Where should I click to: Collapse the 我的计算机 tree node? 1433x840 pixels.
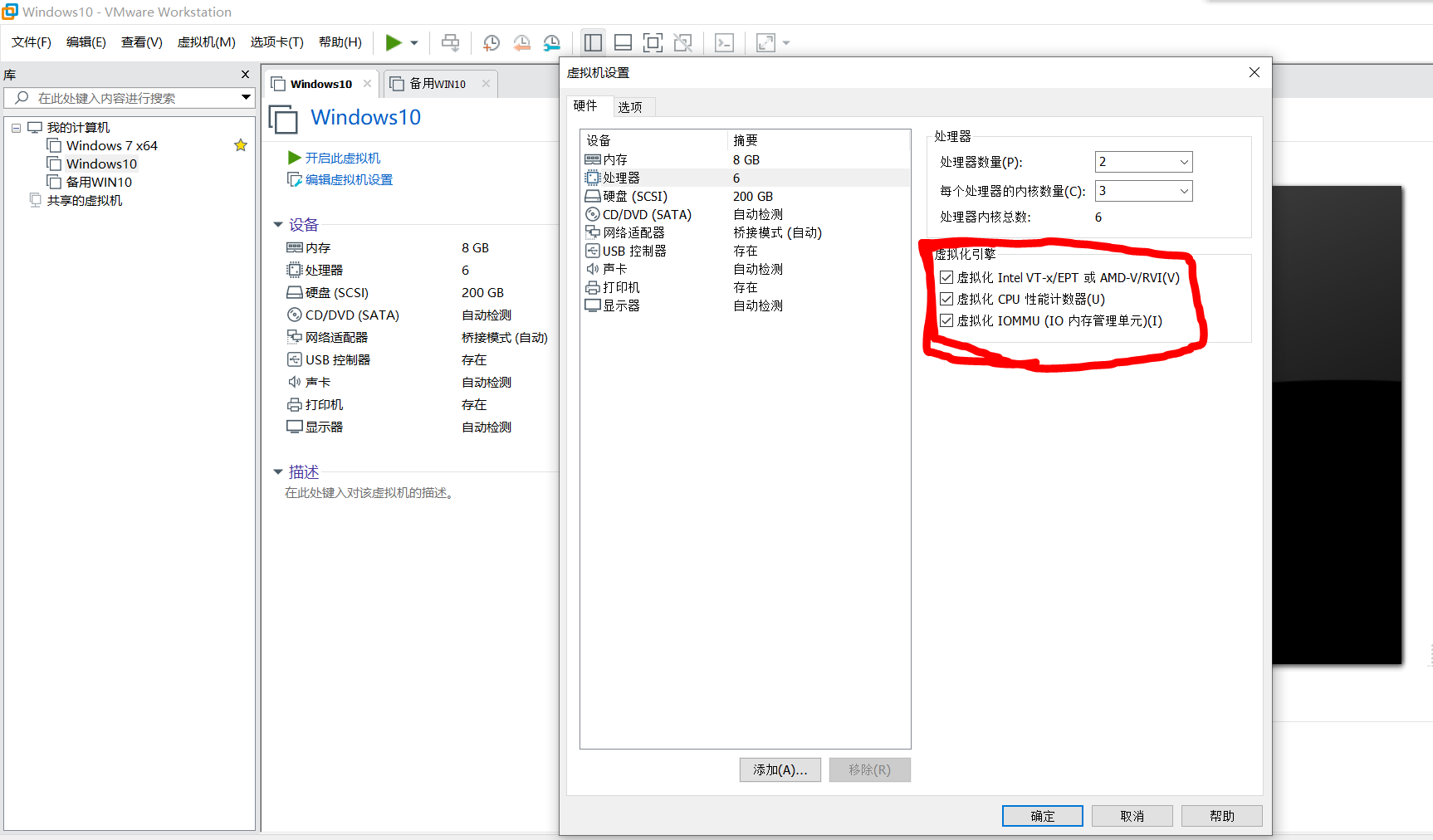[x=16, y=128]
